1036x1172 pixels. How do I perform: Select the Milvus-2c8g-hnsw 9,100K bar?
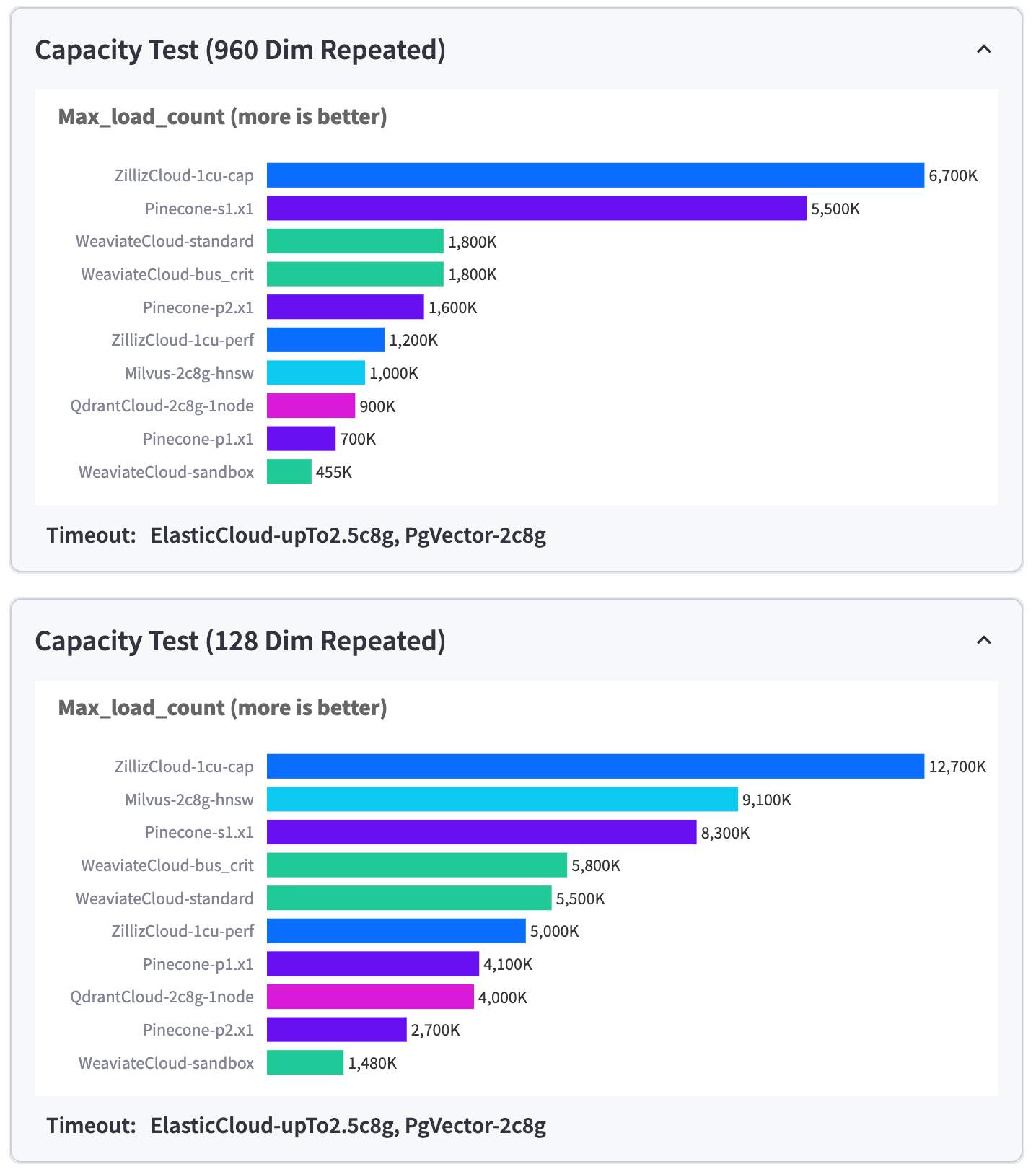(x=502, y=800)
